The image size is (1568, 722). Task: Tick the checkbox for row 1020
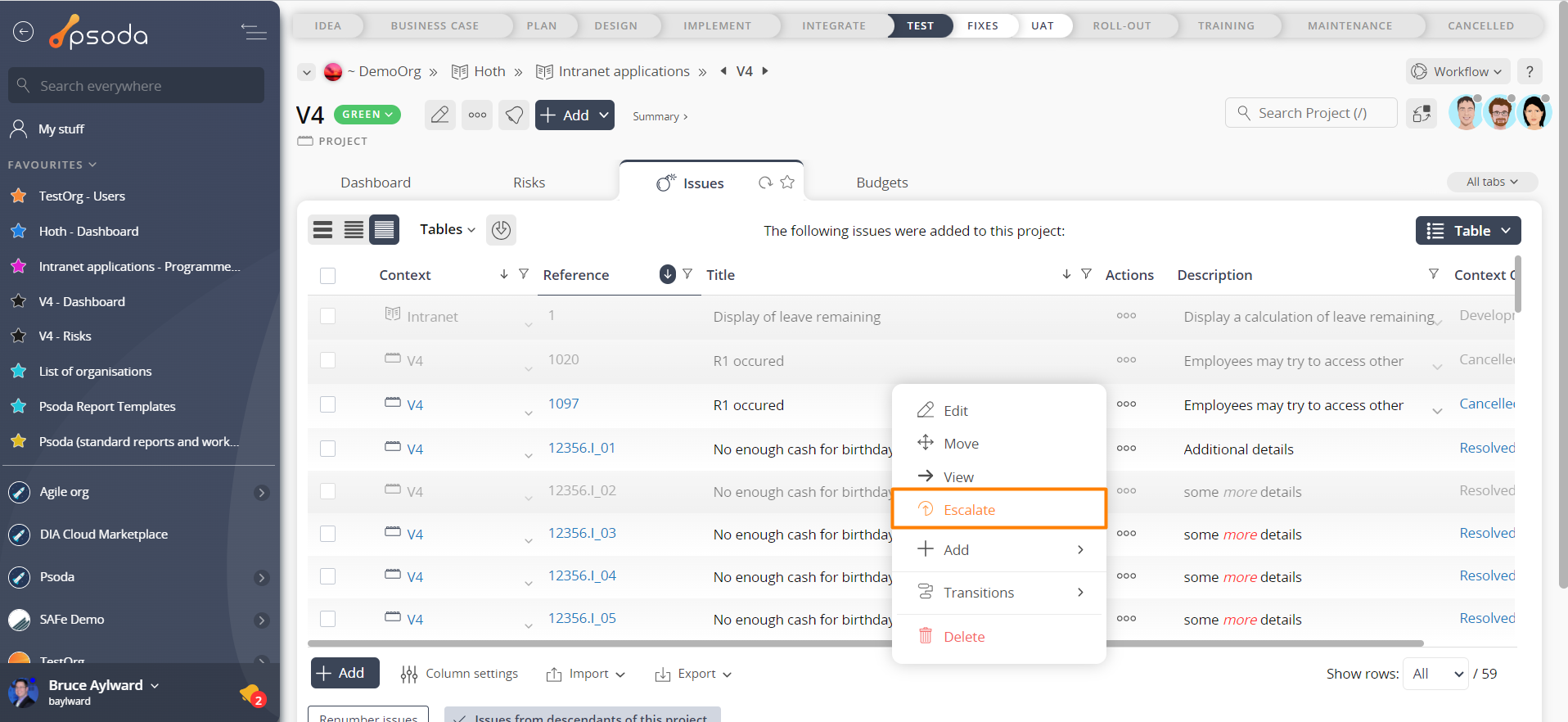tap(328, 360)
